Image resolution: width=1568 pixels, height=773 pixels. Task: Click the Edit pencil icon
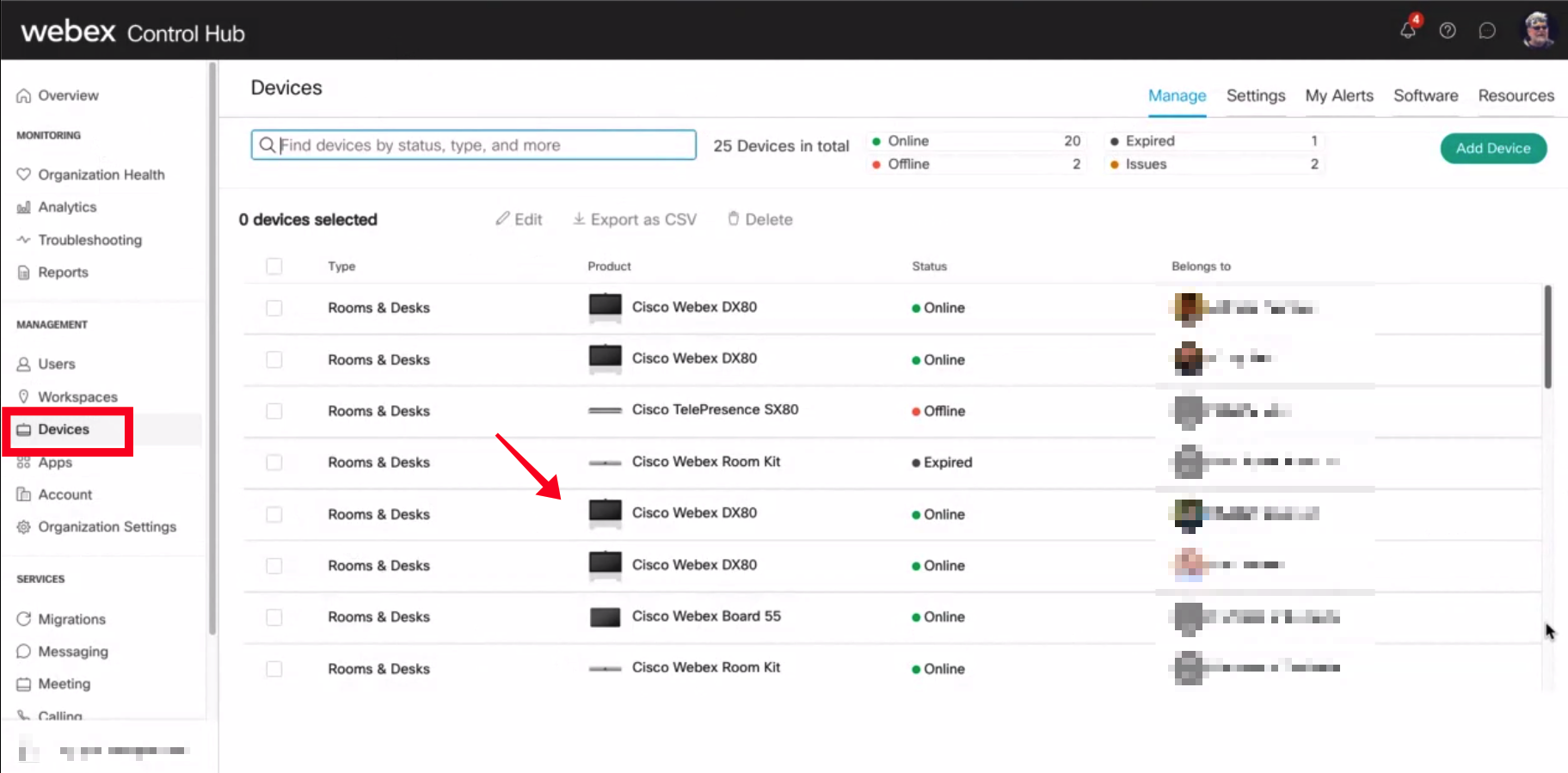502,219
